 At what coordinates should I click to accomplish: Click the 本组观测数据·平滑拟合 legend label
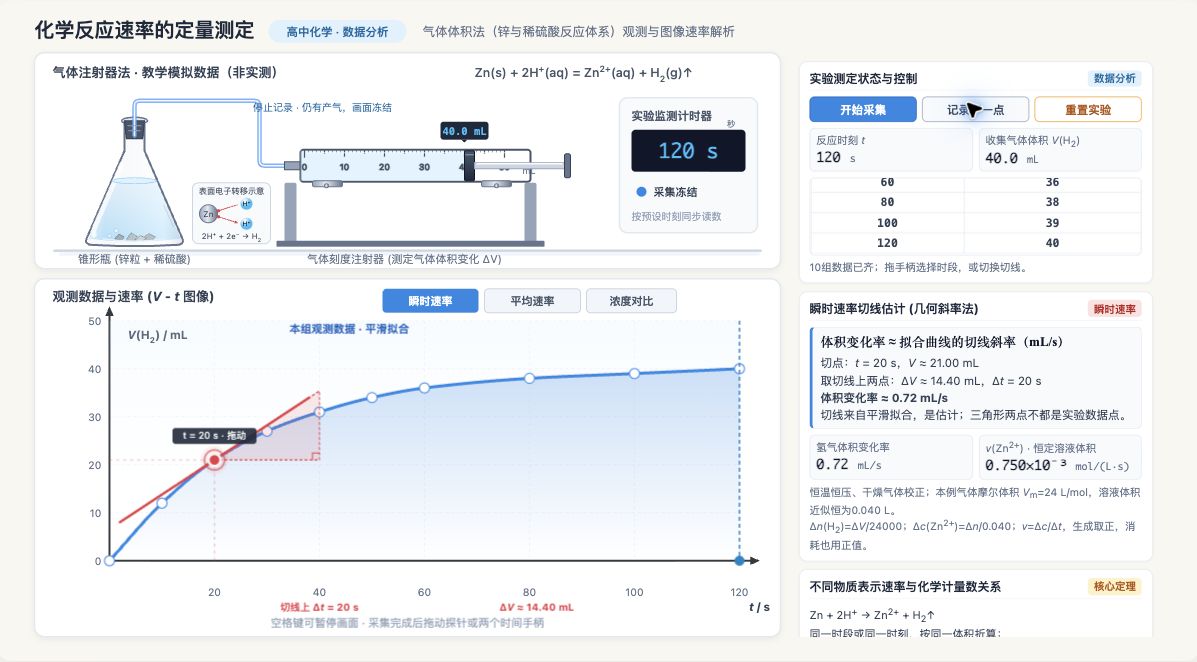point(349,329)
